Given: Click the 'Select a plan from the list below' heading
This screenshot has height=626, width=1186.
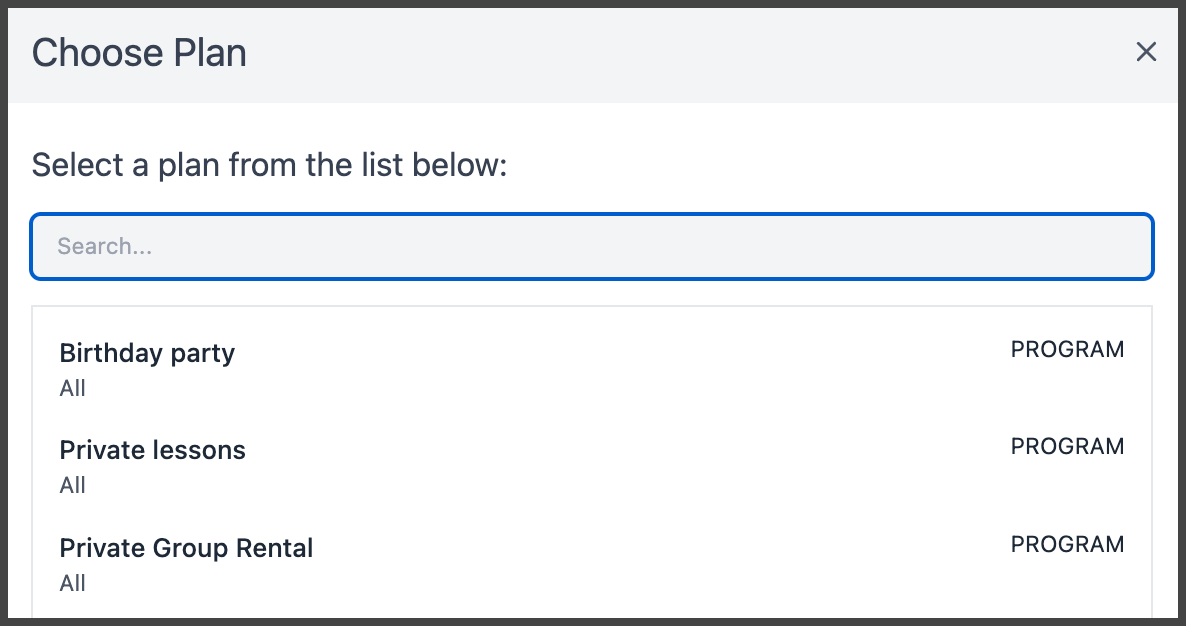Looking at the screenshot, I should [269, 165].
